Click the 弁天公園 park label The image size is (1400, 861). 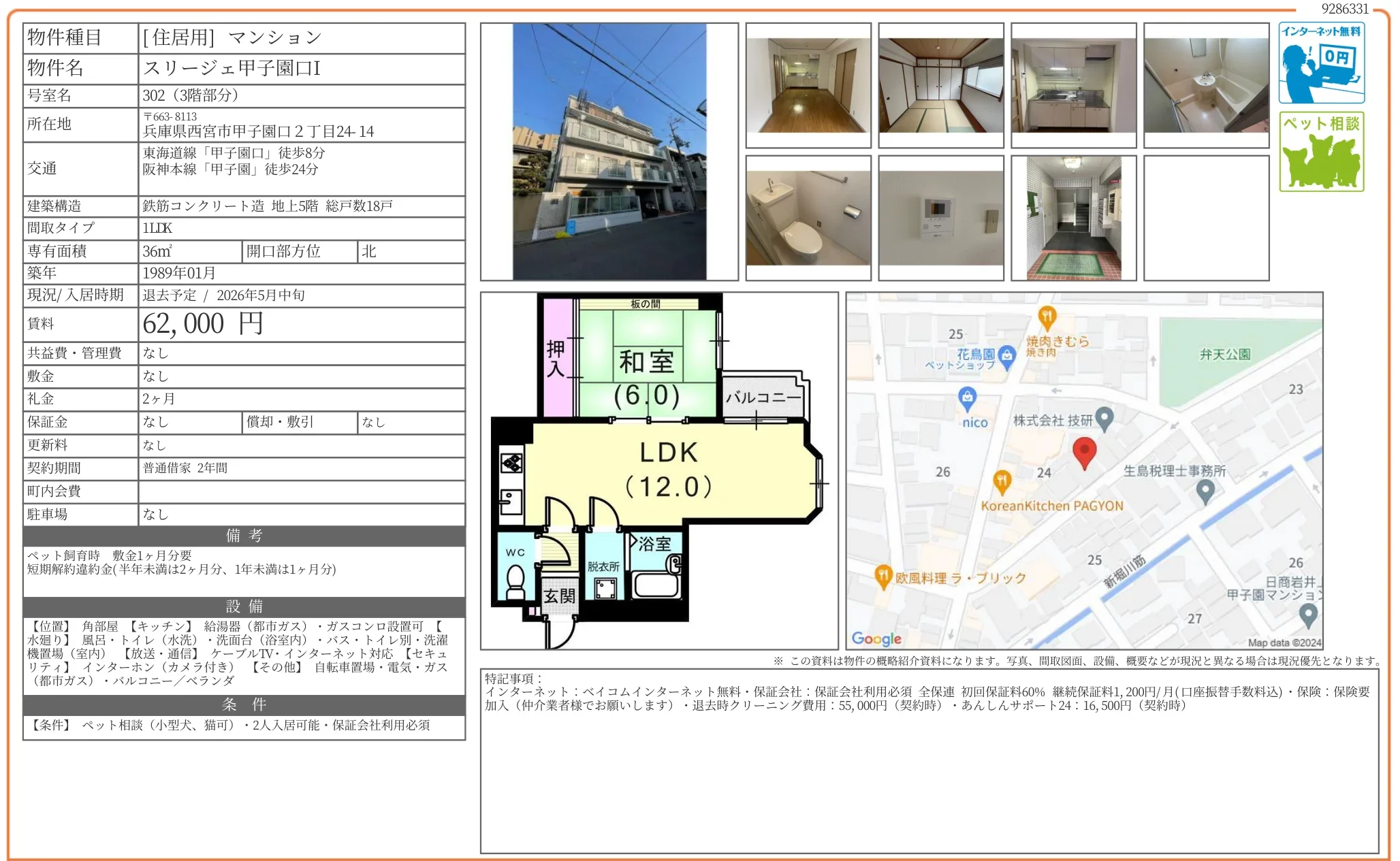(x=1224, y=355)
